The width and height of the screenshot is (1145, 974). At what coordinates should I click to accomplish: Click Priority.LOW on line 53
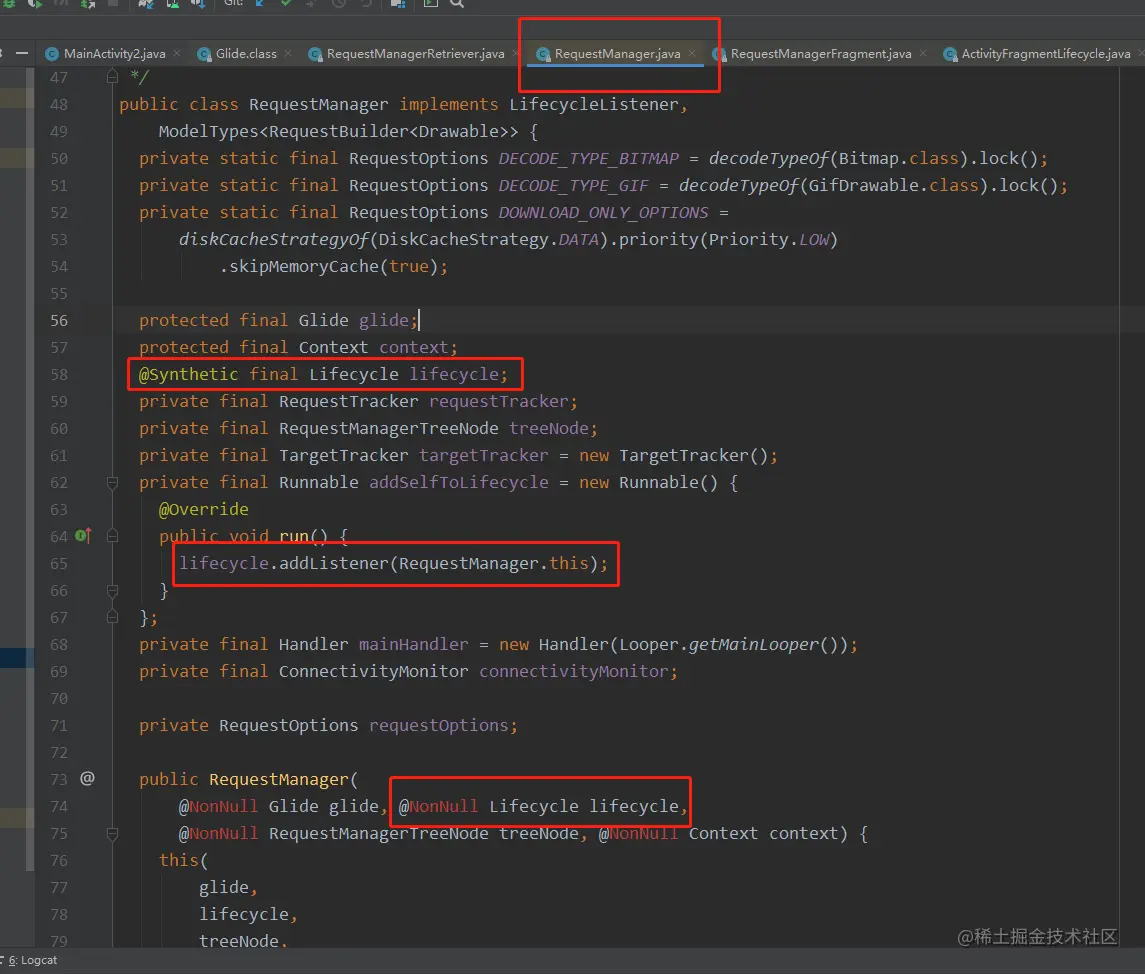point(768,239)
